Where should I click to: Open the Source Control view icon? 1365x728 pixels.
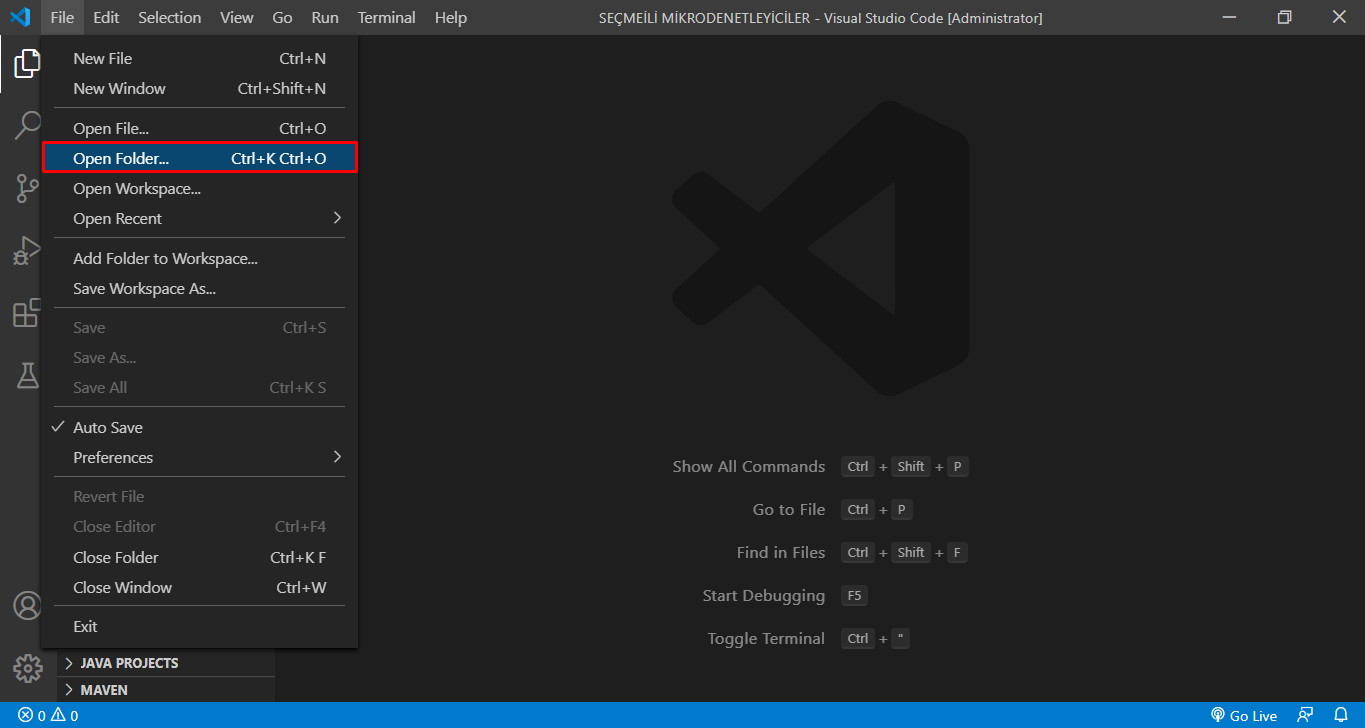(x=27, y=188)
